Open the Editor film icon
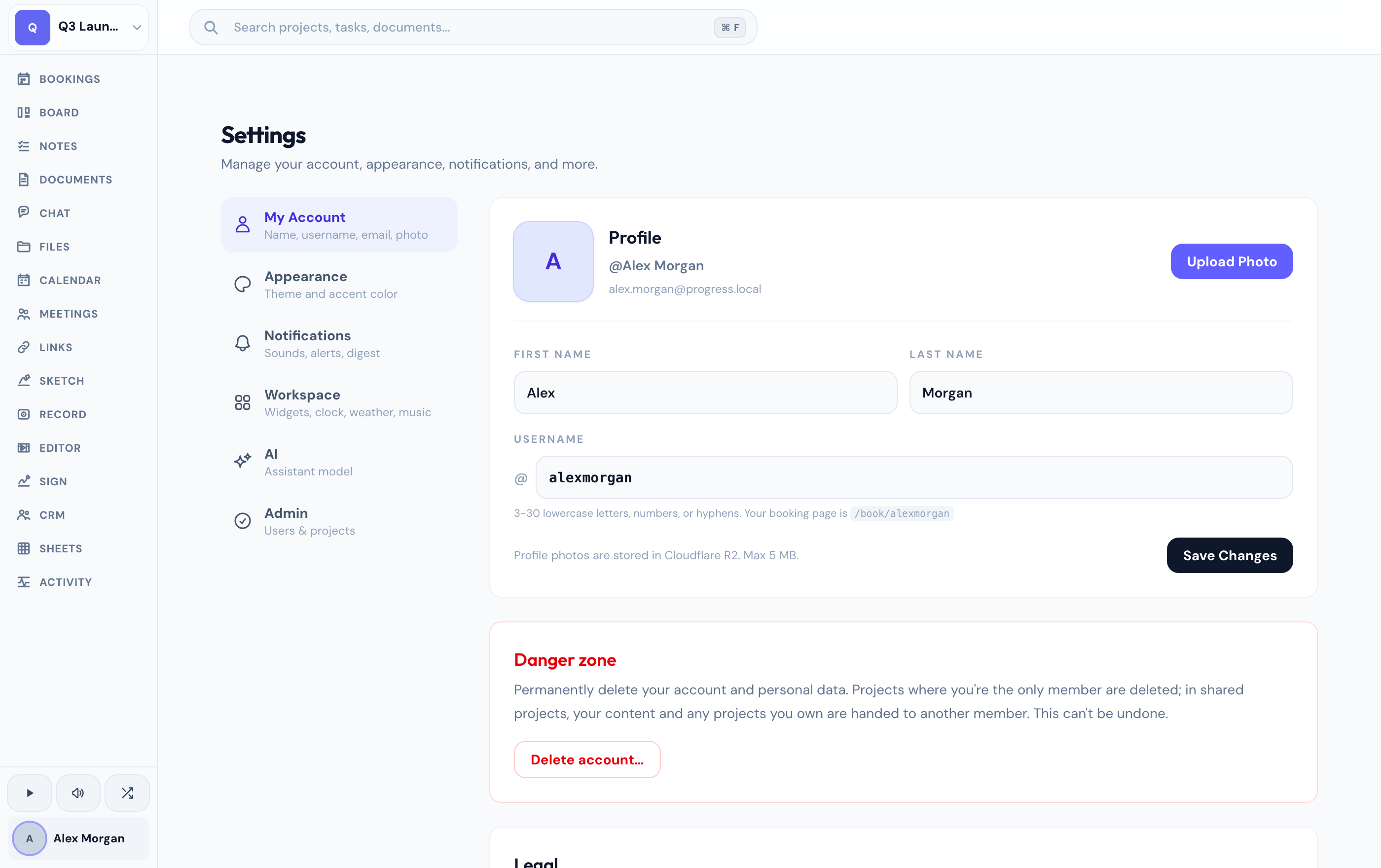This screenshot has height=868, width=1381. tap(24, 448)
